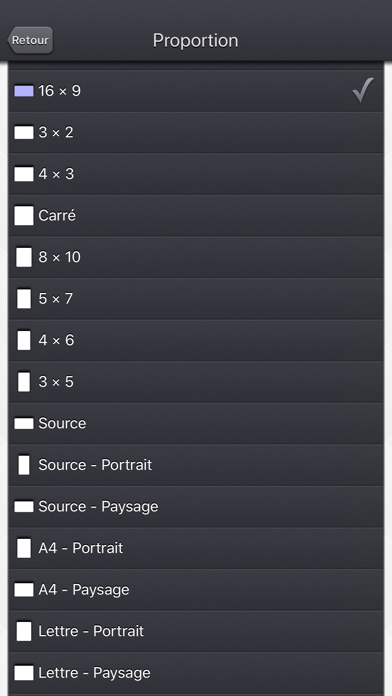Click the 4 × 6 ratio icon

click(24, 340)
